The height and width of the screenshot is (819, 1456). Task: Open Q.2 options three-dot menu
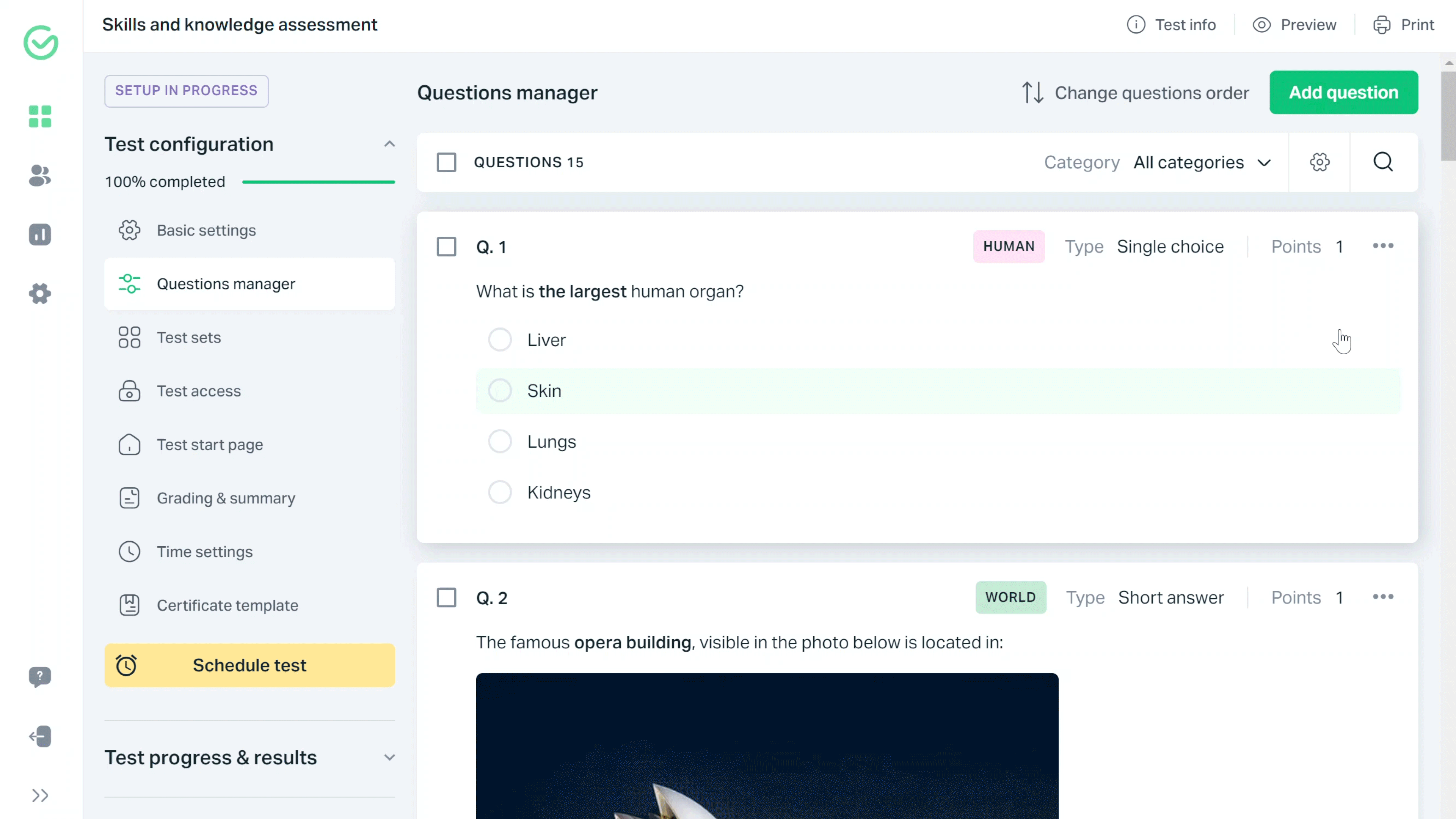pyautogui.click(x=1383, y=597)
